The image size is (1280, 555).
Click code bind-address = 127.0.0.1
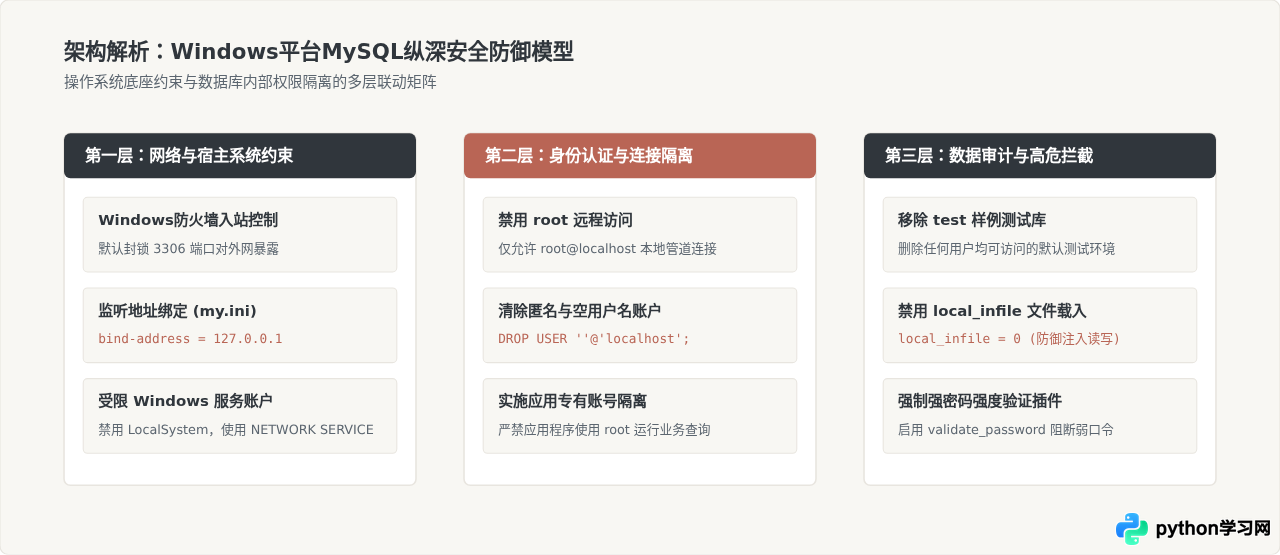click(190, 338)
